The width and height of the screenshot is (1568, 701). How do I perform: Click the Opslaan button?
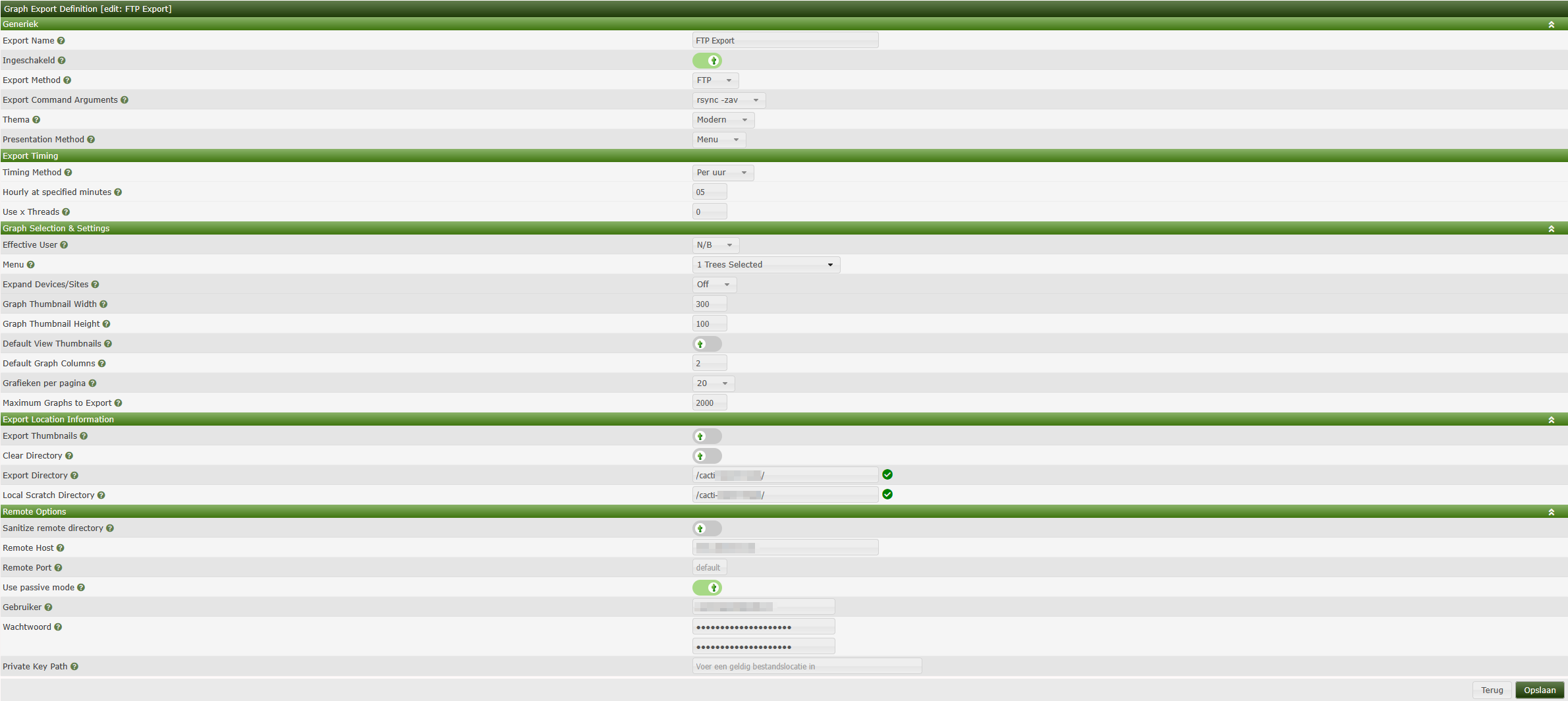1539,690
